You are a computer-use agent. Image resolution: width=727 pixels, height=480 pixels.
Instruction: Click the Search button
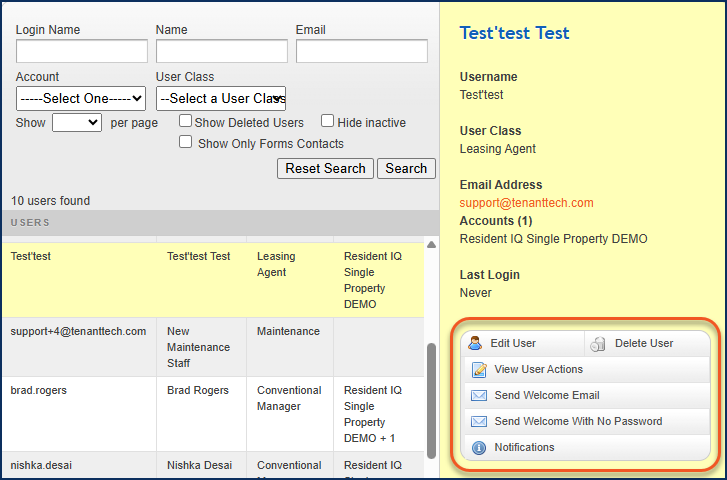coord(406,168)
